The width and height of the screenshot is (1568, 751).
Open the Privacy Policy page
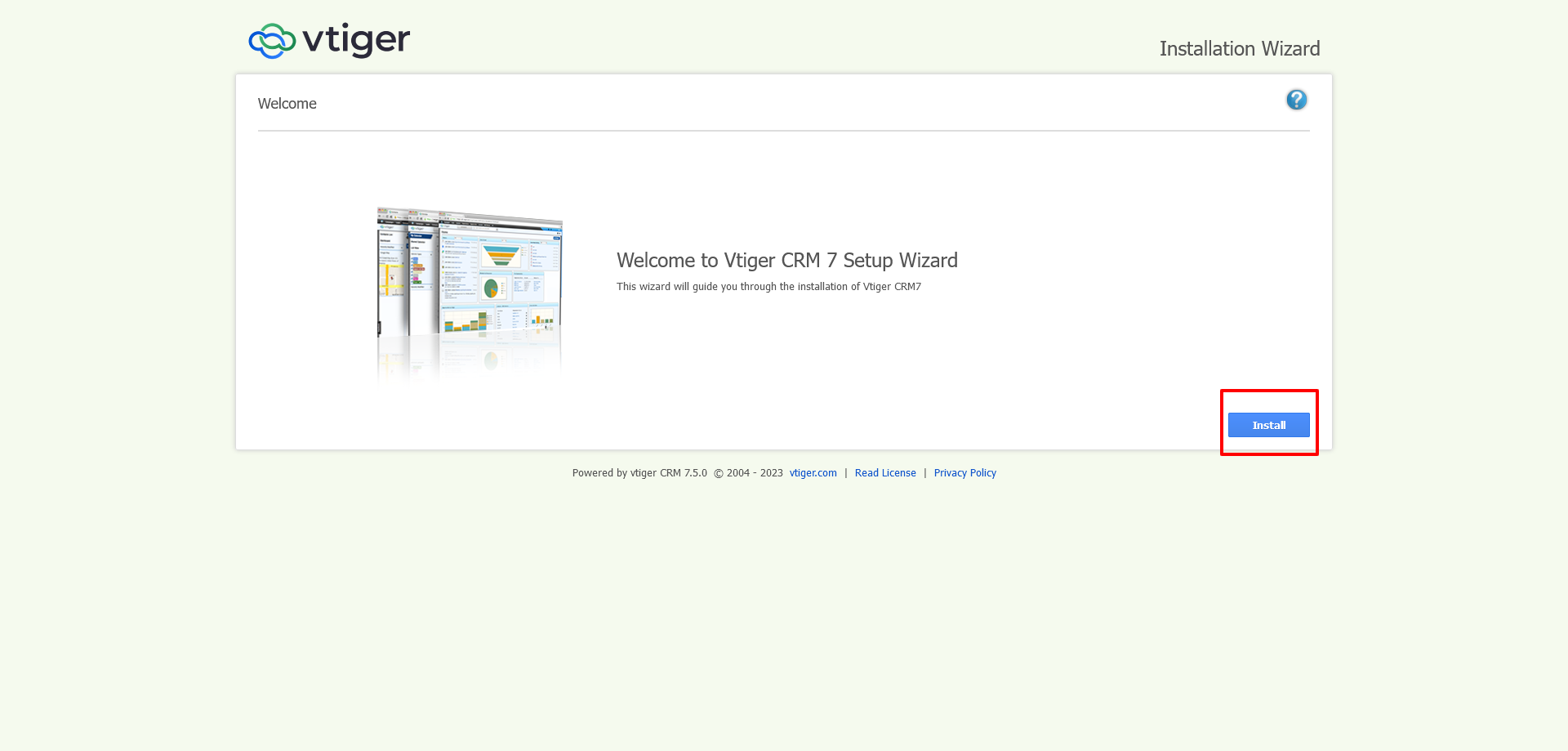(x=964, y=472)
